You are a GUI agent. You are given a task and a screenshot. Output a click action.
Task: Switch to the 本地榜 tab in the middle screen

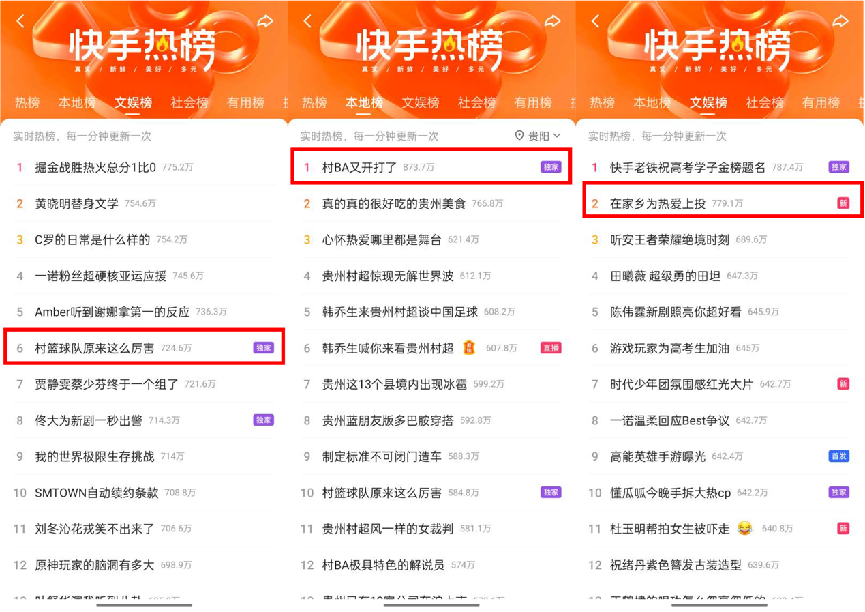364,102
